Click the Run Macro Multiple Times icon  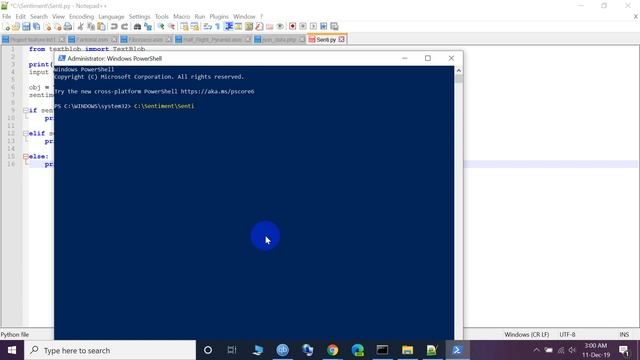[324, 27]
